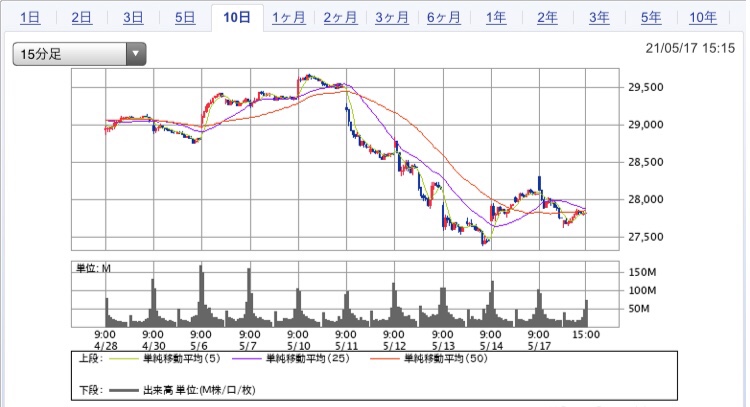Viewport: 750px width, 407px height.
Task: Click the purple legend line for 単純移動平均(25)
Action: (246, 359)
